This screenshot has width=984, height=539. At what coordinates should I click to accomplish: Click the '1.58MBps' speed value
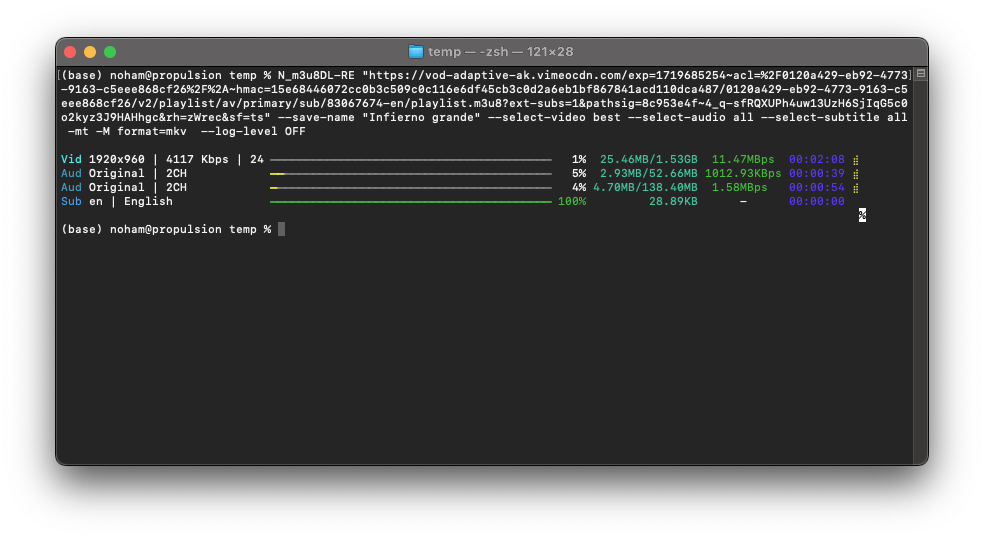(x=739, y=187)
